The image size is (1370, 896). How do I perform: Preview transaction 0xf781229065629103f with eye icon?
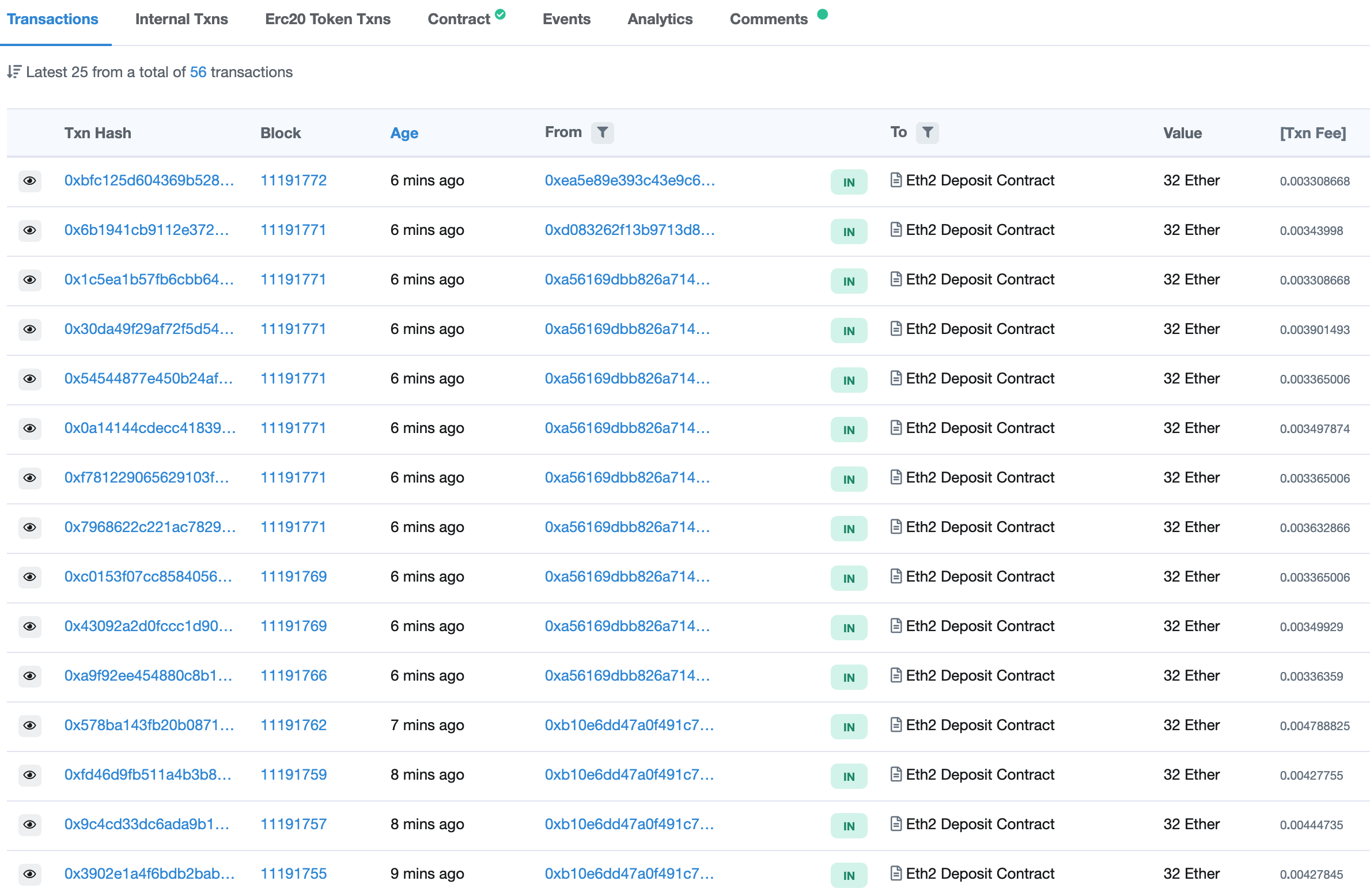(29, 478)
